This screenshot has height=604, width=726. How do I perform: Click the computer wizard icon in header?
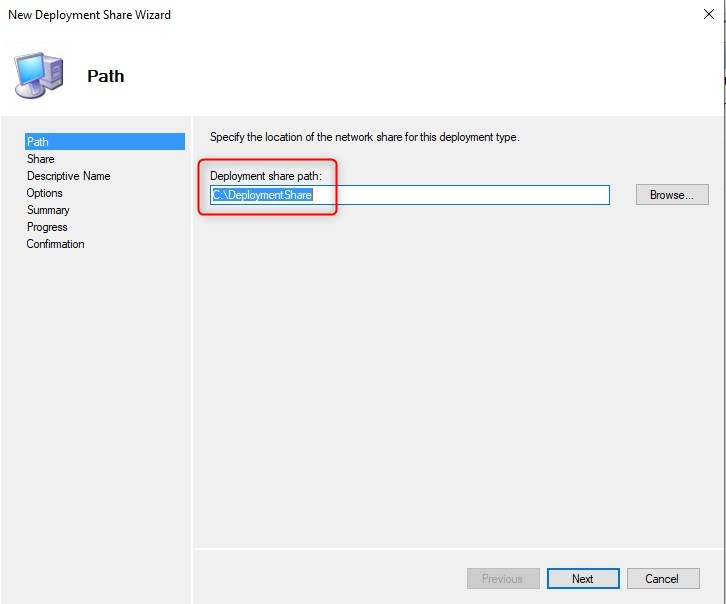(38, 75)
